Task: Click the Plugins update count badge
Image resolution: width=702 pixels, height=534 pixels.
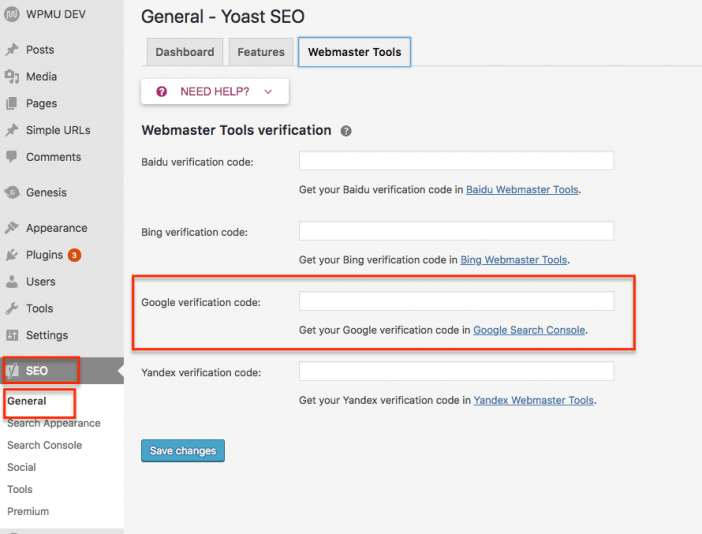Action: pyautogui.click(x=74, y=255)
